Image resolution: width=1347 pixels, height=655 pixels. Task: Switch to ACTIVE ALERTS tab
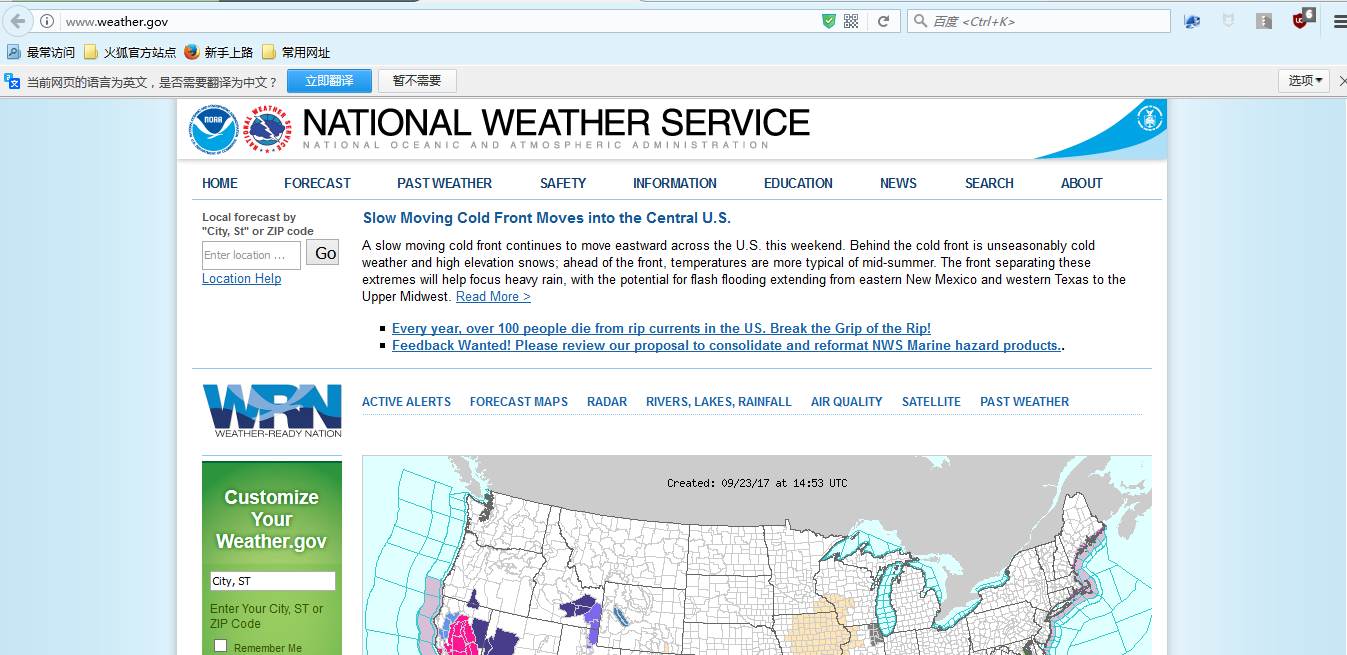click(x=406, y=402)
